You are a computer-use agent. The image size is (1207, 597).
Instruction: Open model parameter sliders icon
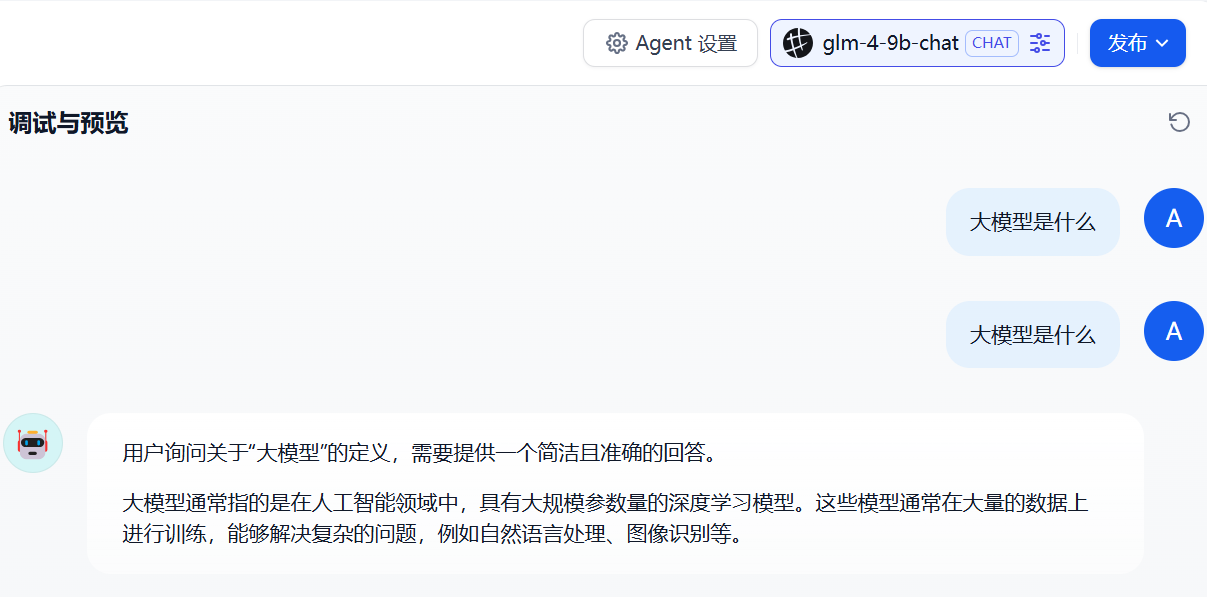click(1040, 43)
